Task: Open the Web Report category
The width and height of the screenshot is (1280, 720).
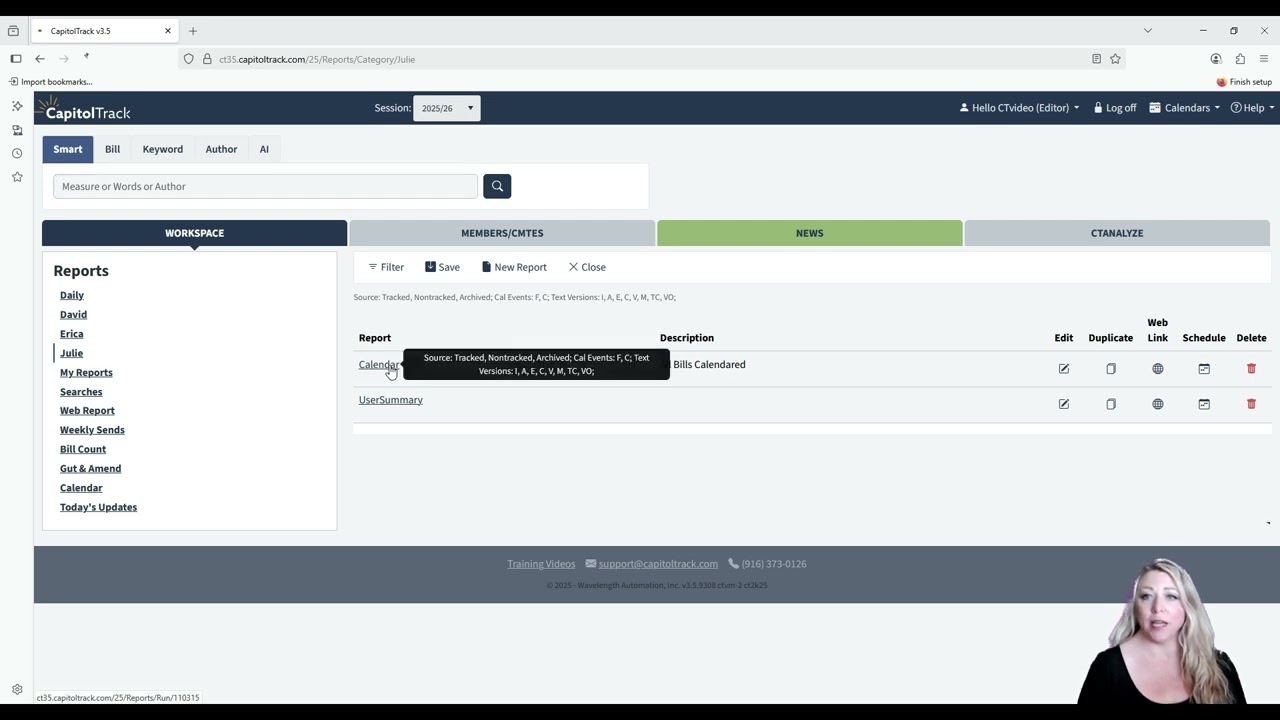Action: click(87, 411)
